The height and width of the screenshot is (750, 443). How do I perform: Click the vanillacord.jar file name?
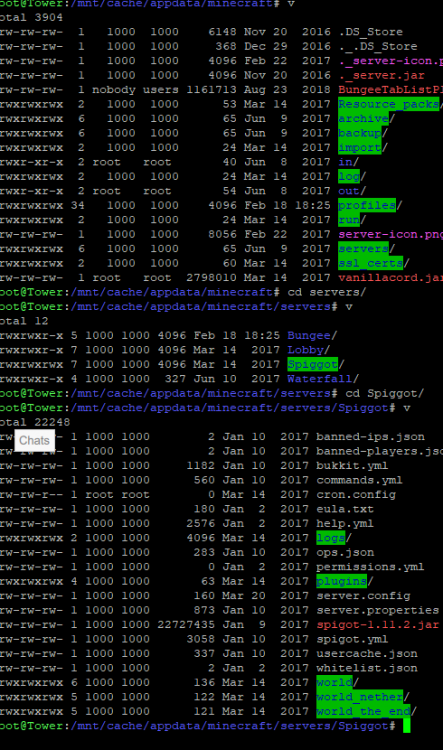tap(390, 277)
